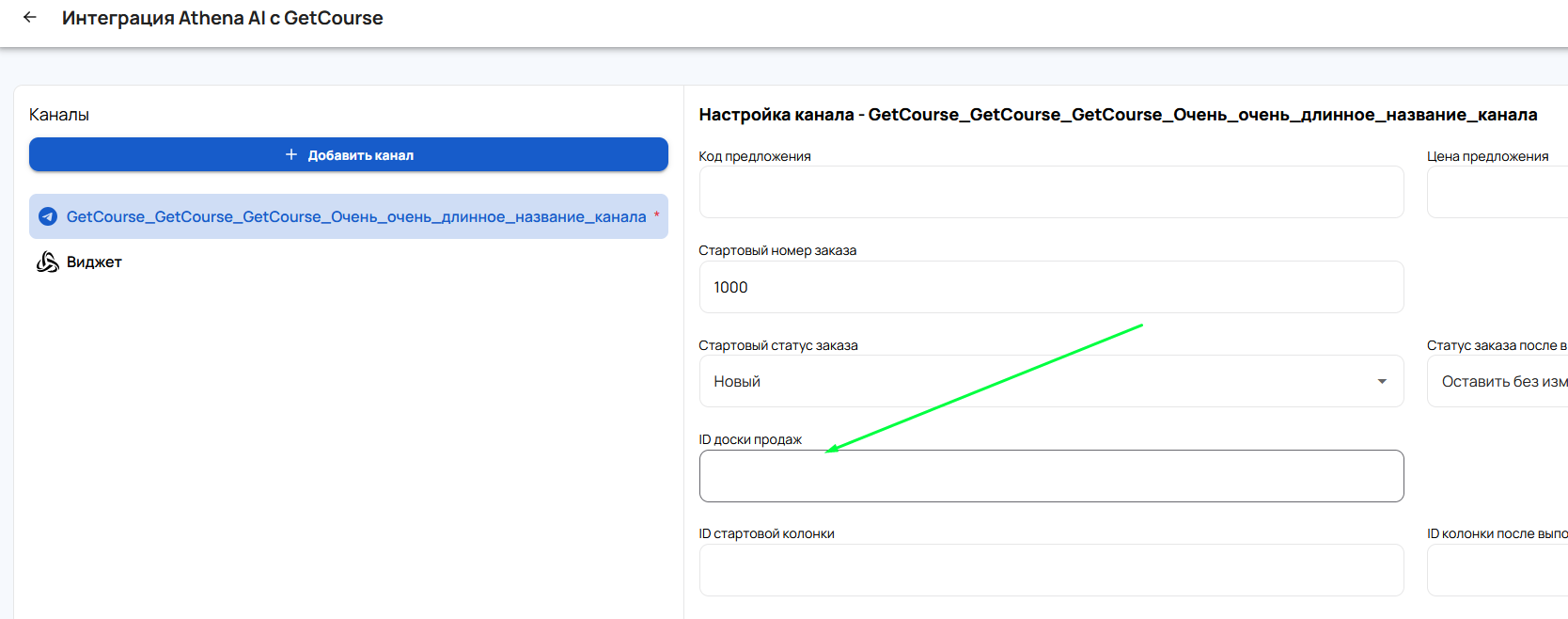Screen dimensions: 1568x619
Task: Click the Каналы panel heading
Action: 59,115
